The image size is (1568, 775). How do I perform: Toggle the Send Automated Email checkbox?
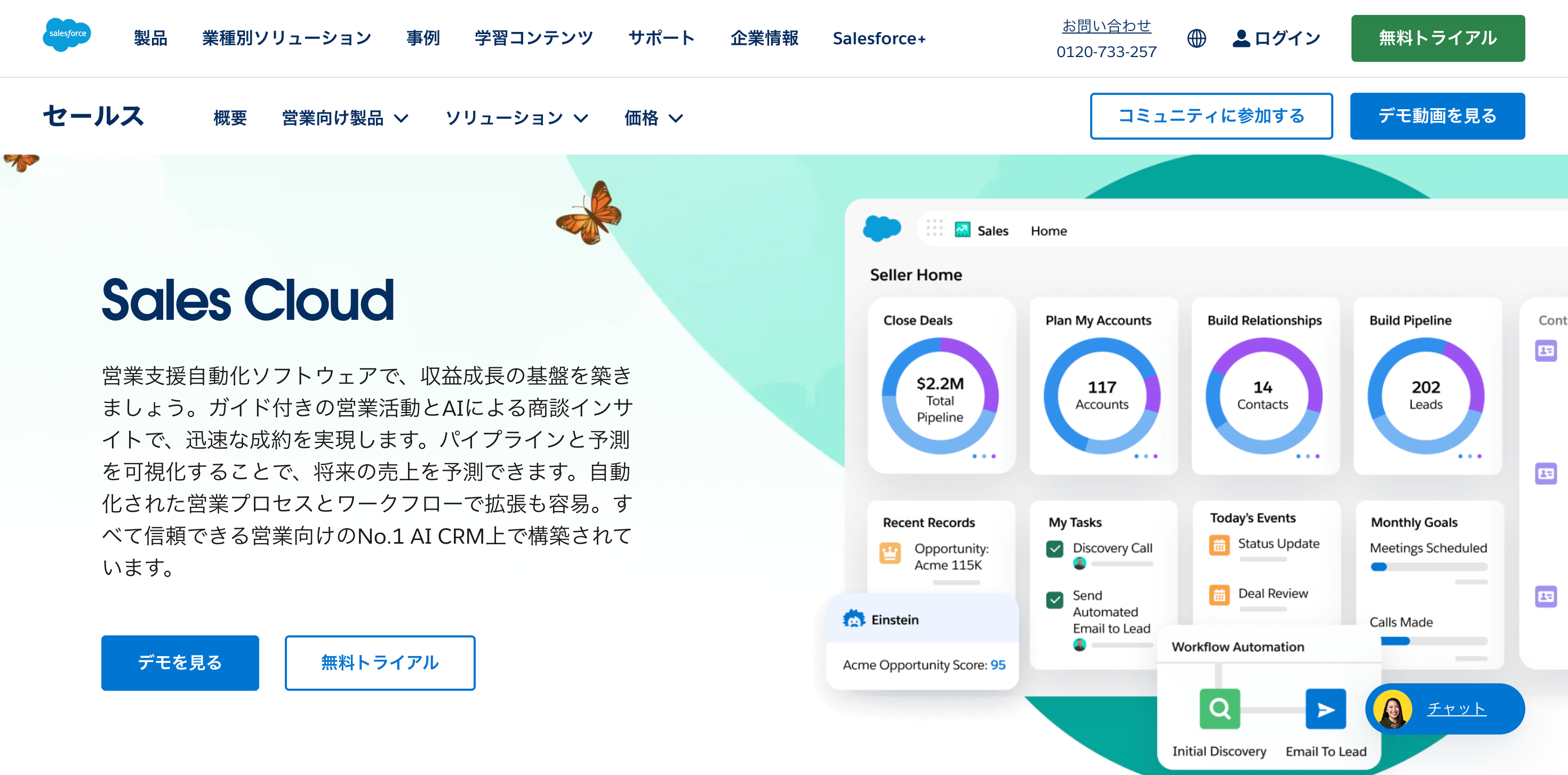point(1054,600)
